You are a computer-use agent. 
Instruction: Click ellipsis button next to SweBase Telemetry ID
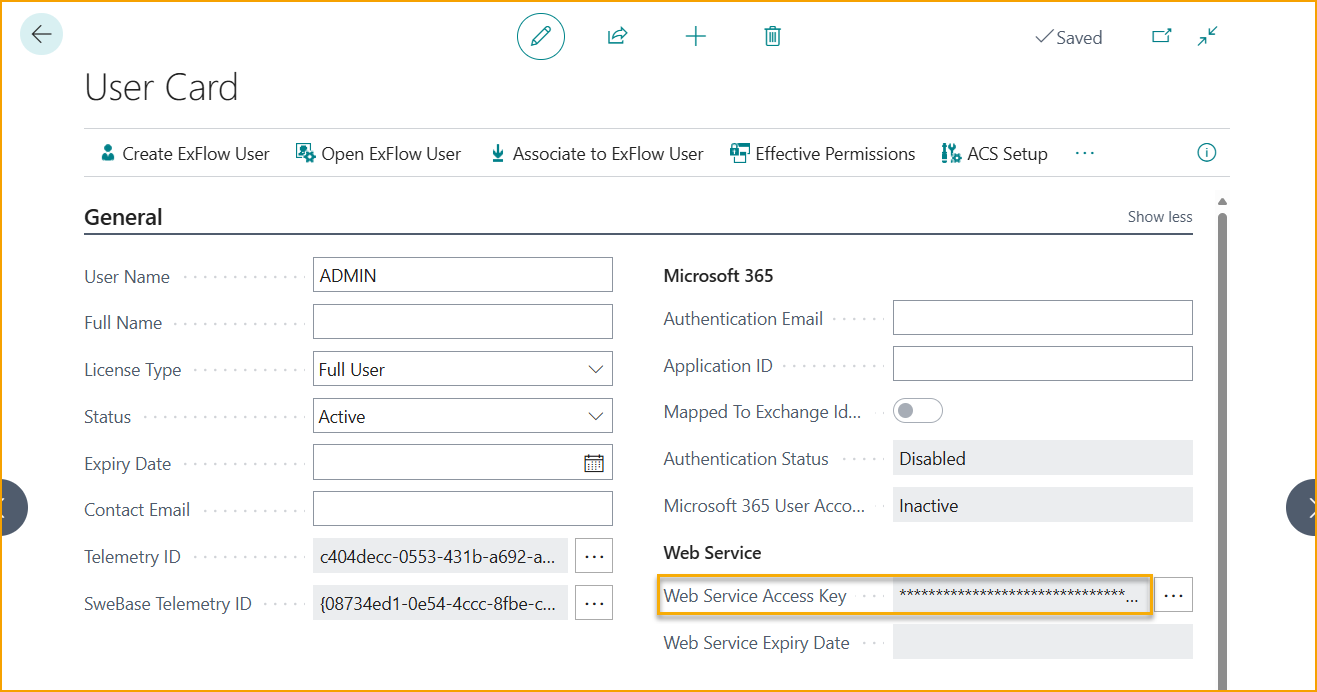[x=594, y=602]
